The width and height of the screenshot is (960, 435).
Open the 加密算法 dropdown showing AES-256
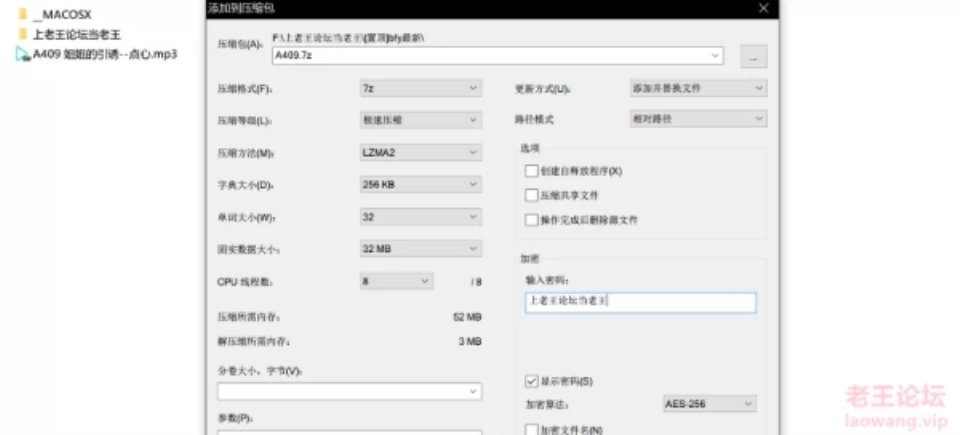(710, 404)
